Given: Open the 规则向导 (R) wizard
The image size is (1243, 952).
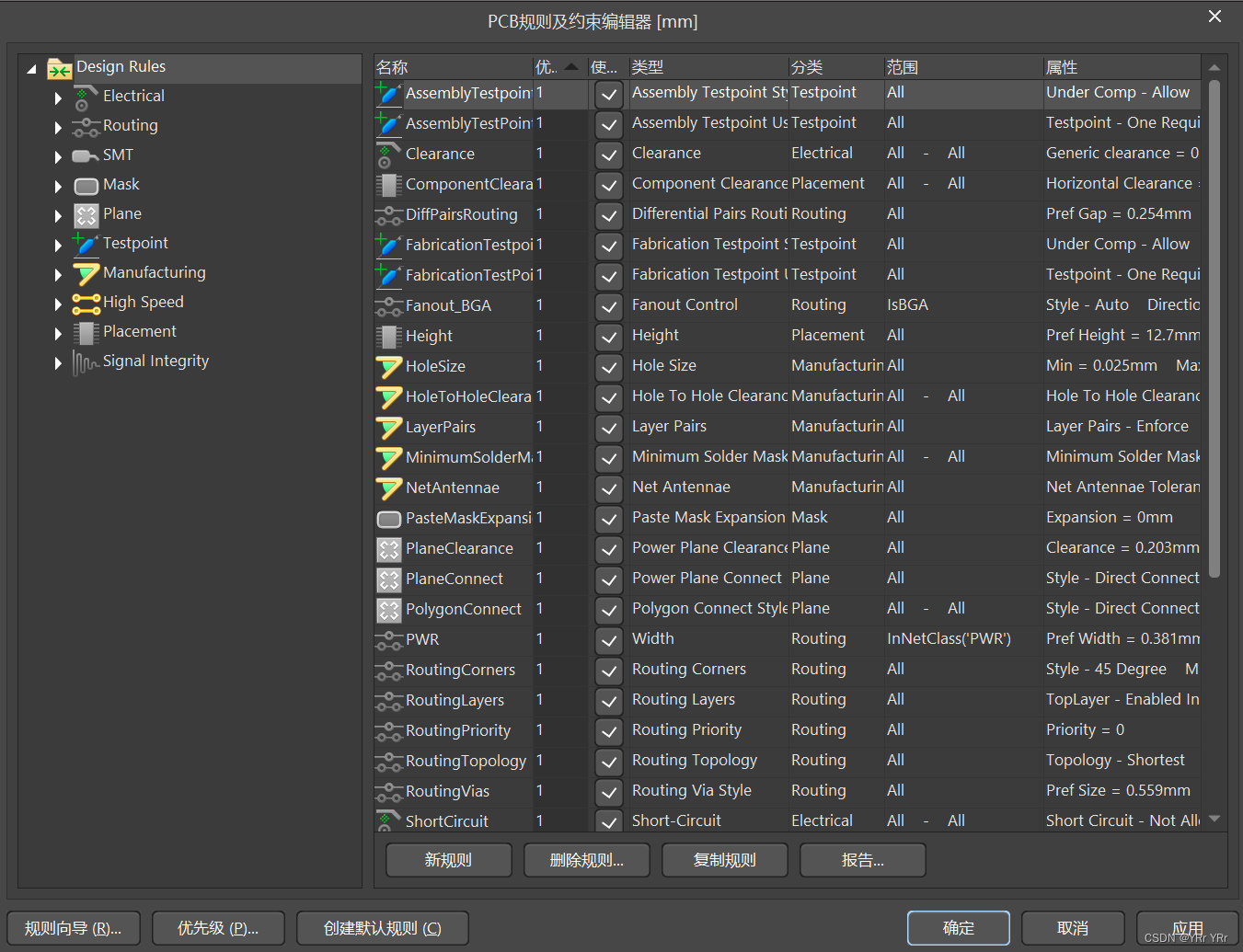Looking at the screenshot, I should tap(73, 928).
